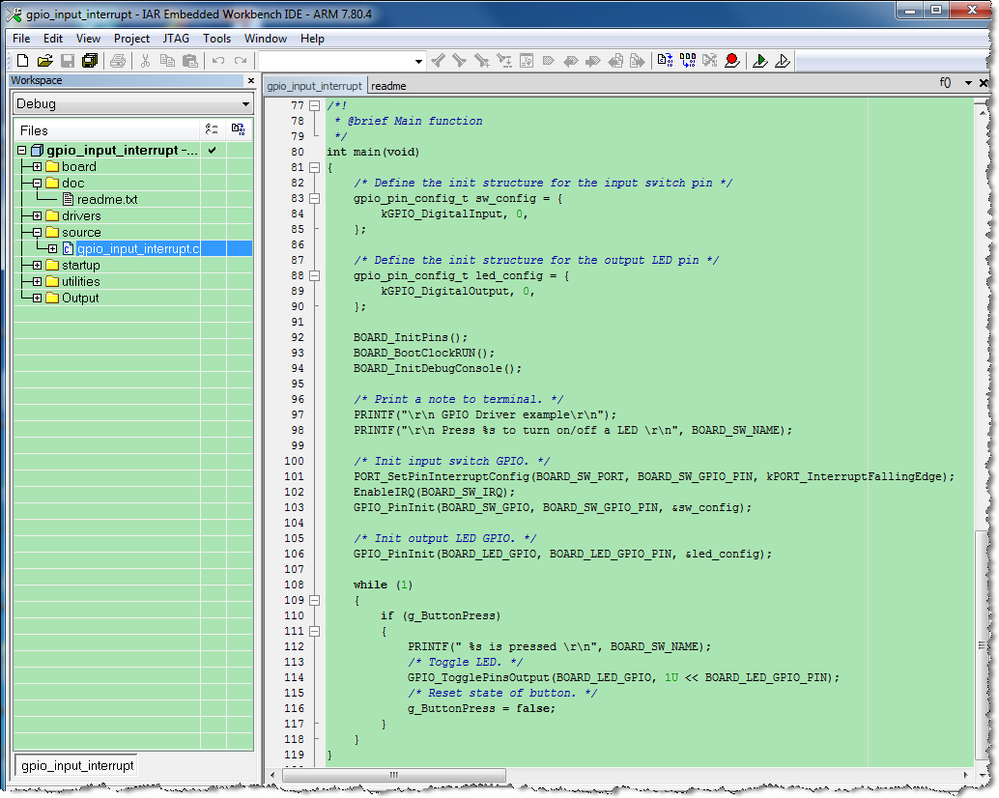
Task: Click the Copy toolbar icon
Action: point(167,61)
